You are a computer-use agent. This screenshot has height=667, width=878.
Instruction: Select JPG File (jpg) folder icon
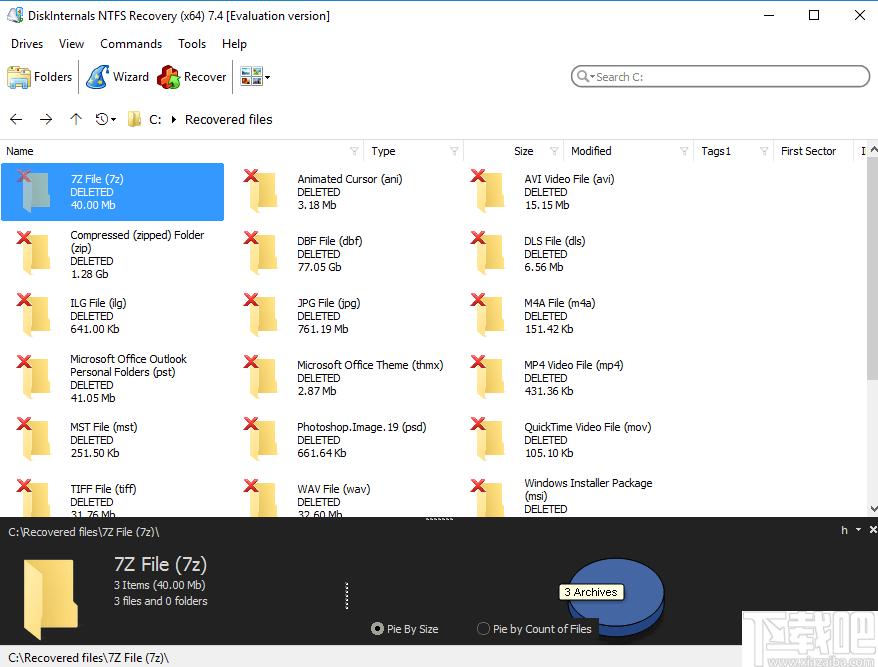click(261, 315)
